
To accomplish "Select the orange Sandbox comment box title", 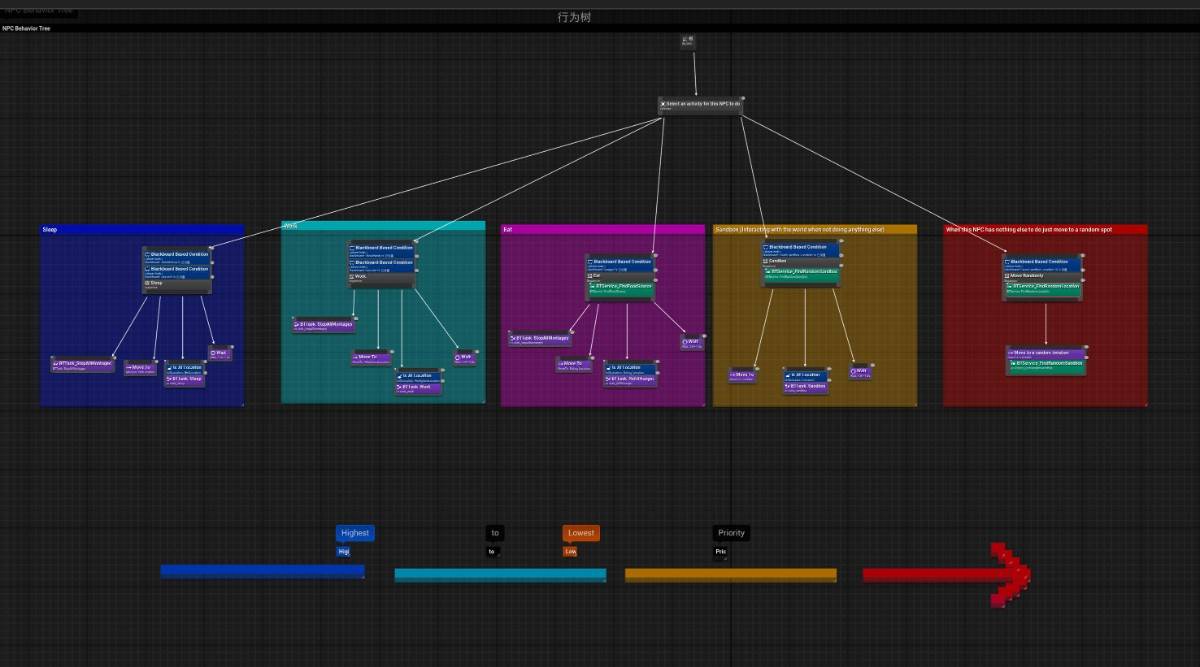I will click(x=814, y=229).
